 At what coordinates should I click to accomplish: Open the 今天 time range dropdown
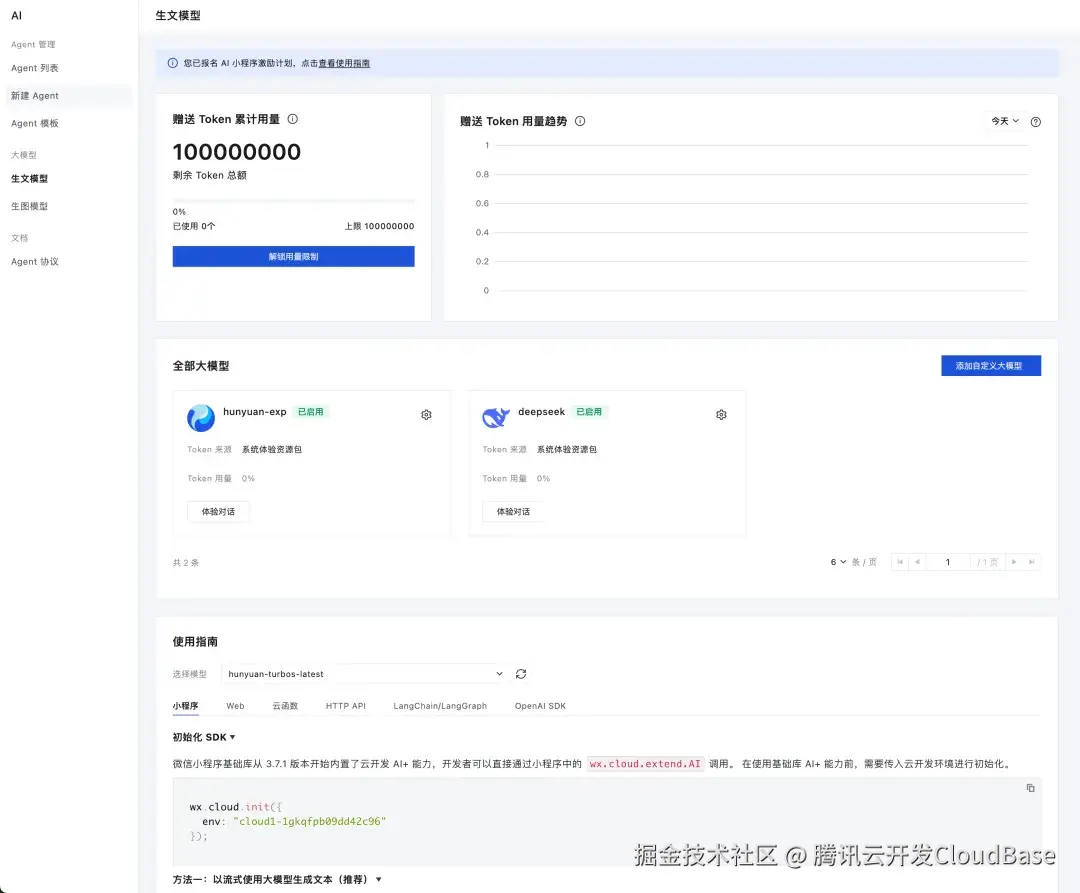[1003, 120]
